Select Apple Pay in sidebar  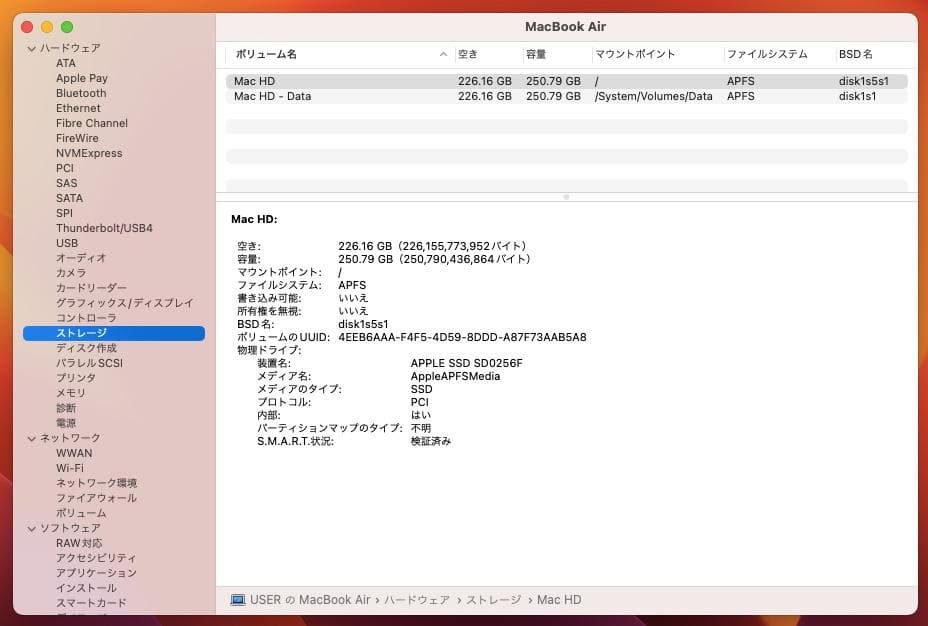click(x=82, y=78)
